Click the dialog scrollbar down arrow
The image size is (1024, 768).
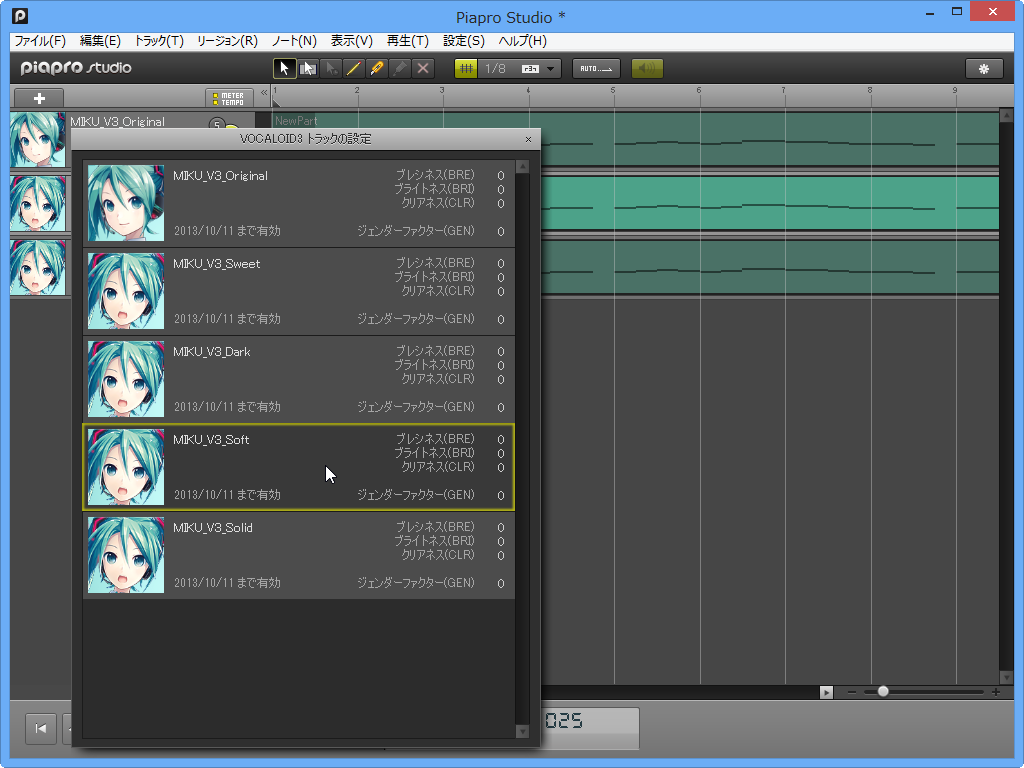click(522, 731)
